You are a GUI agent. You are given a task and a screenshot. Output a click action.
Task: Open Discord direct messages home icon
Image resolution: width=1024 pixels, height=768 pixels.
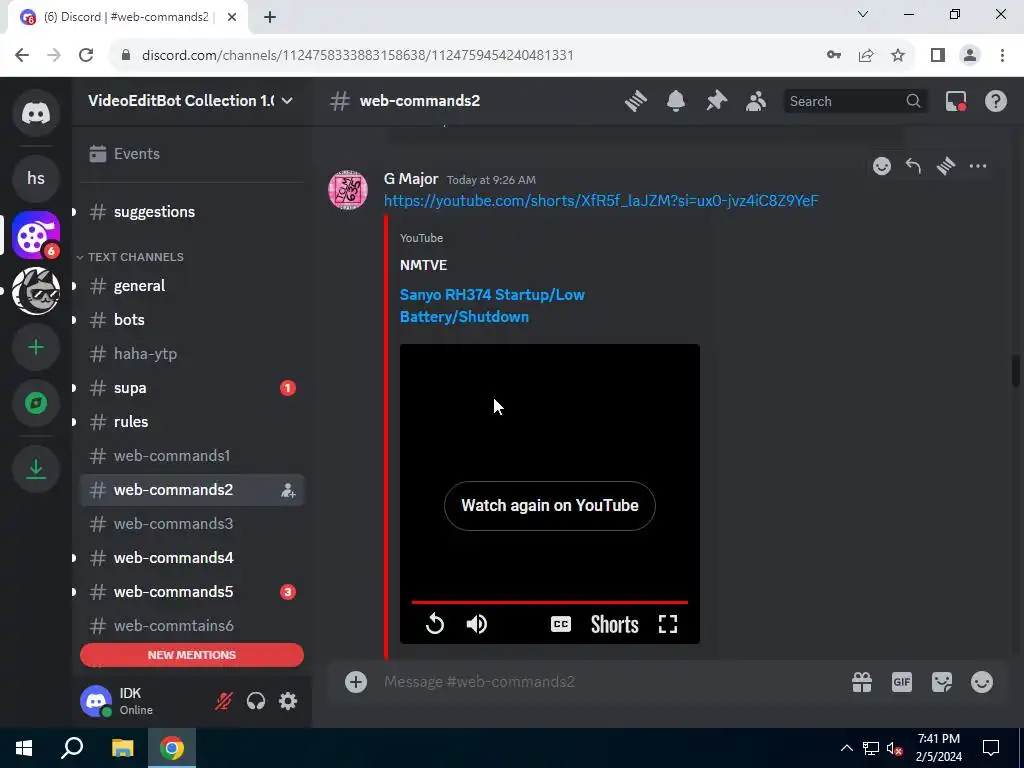point(36,113)
